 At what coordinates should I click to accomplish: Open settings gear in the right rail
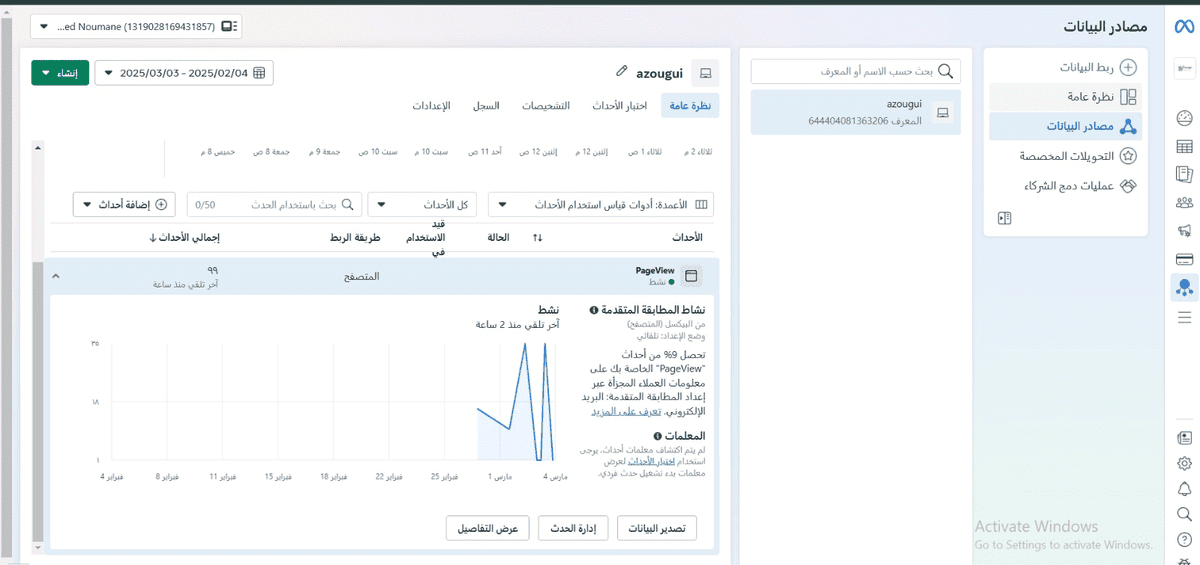(x=1184, y=463)
